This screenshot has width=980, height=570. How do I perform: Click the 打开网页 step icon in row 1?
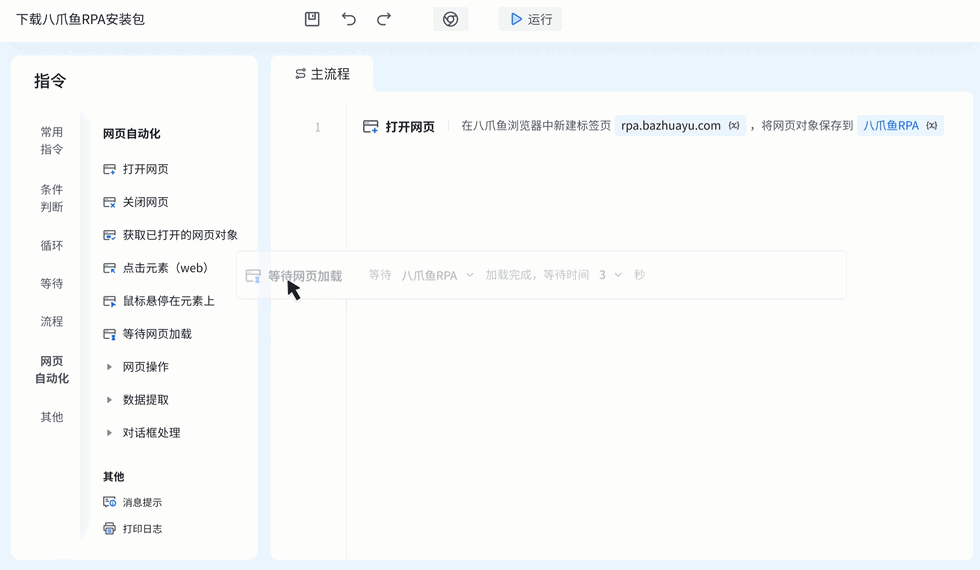[371, 127]
